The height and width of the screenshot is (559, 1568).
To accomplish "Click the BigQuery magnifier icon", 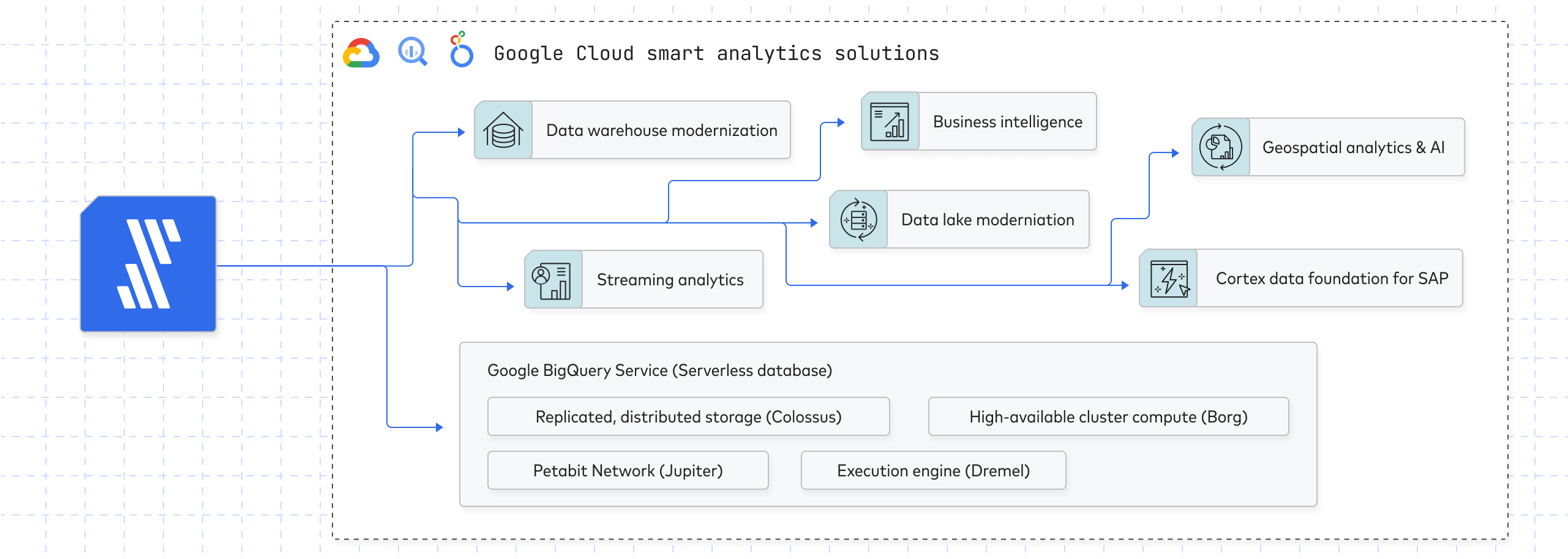I will [x=413, y=51].
